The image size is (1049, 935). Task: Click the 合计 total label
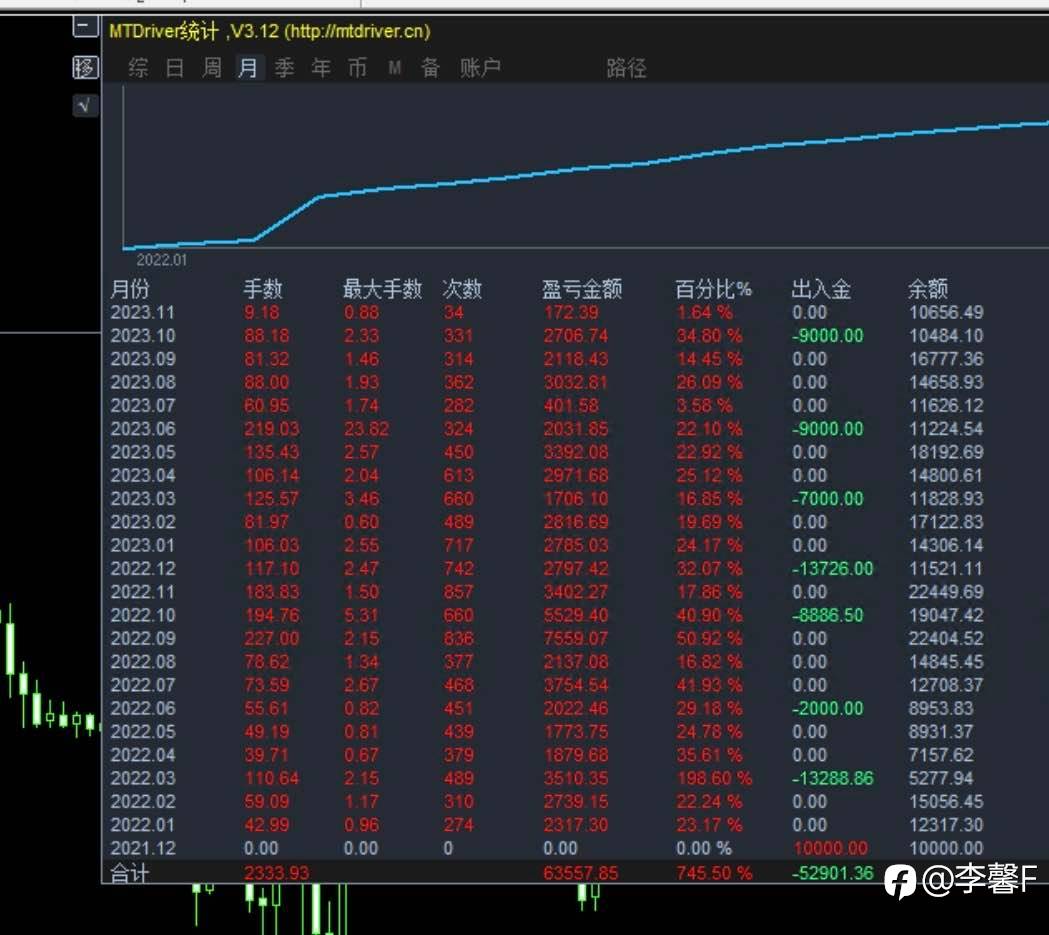pyautogui.click(x=129, y=873)
